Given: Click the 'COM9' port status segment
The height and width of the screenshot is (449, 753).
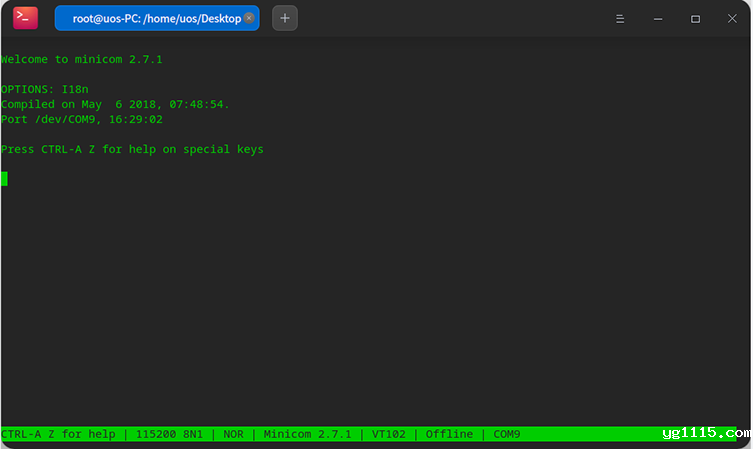Looking at the screenshot, I should tap(507, 435).
